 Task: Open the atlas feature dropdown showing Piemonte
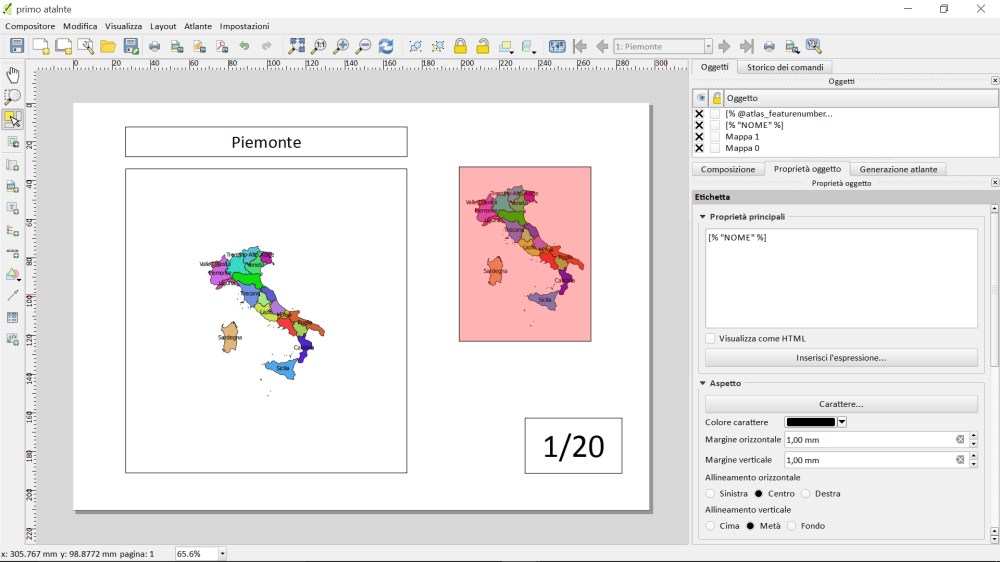pyautogui.click(x=708, y=46)
